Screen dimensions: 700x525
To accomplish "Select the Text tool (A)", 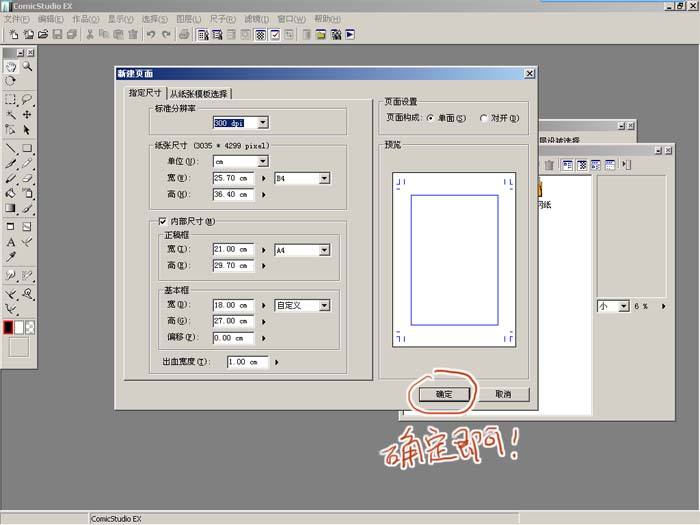I will pyautogui.click(x=11, y=242).
